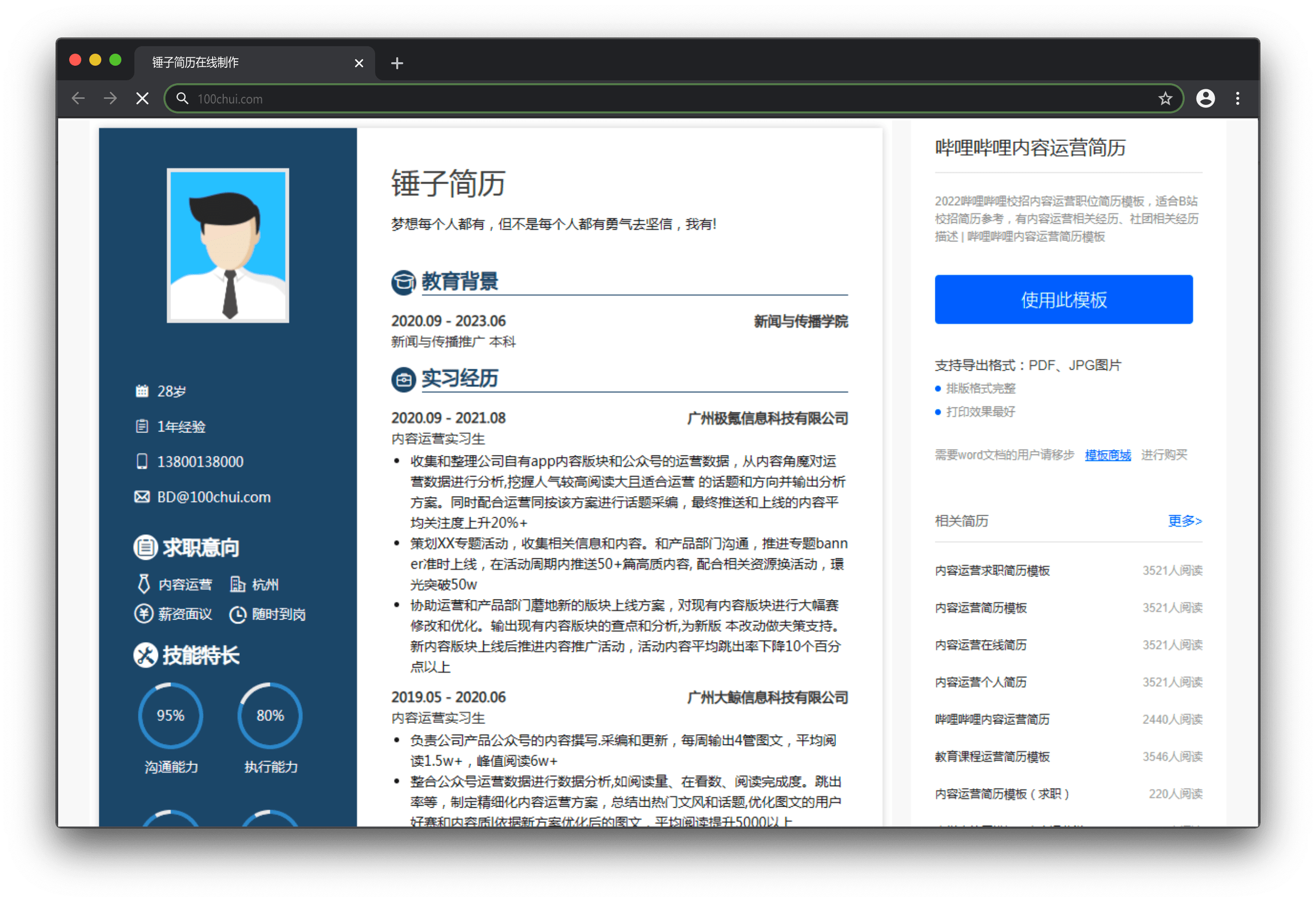
Task: Click the document icon beside 1年经验
Action: [x=141, y=426]
